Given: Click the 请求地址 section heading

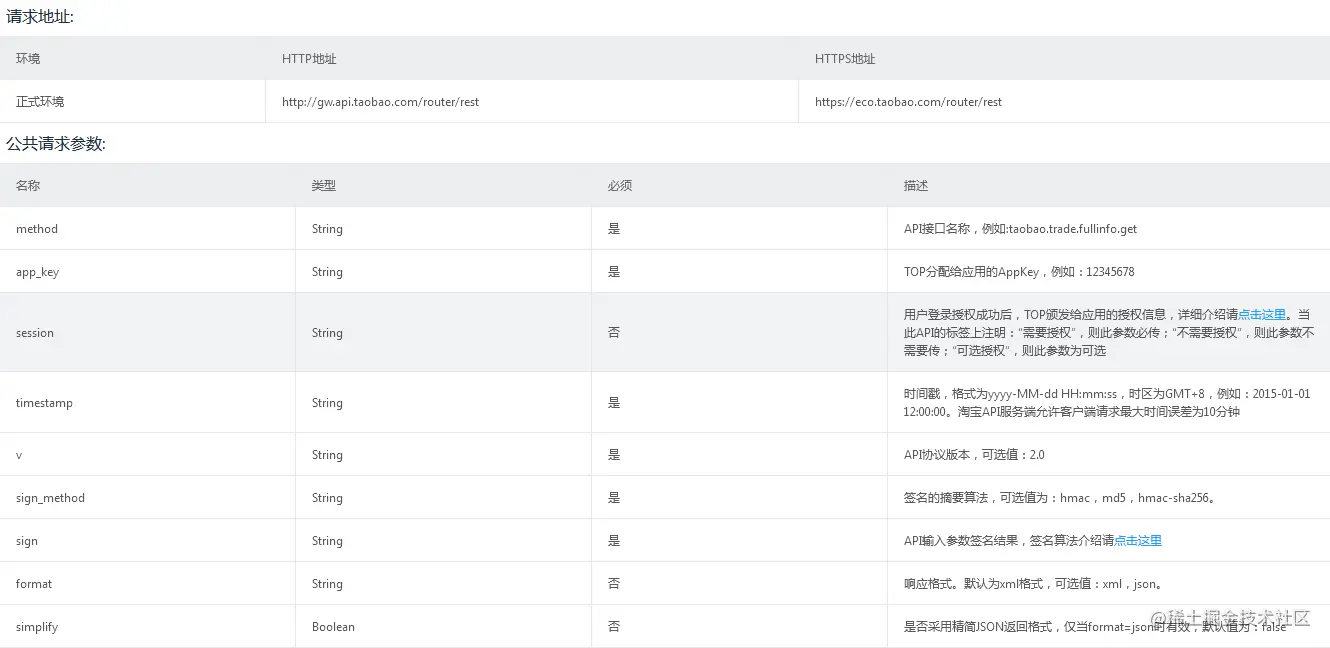Looking at the screenshot, I should [x=40, y=16].
